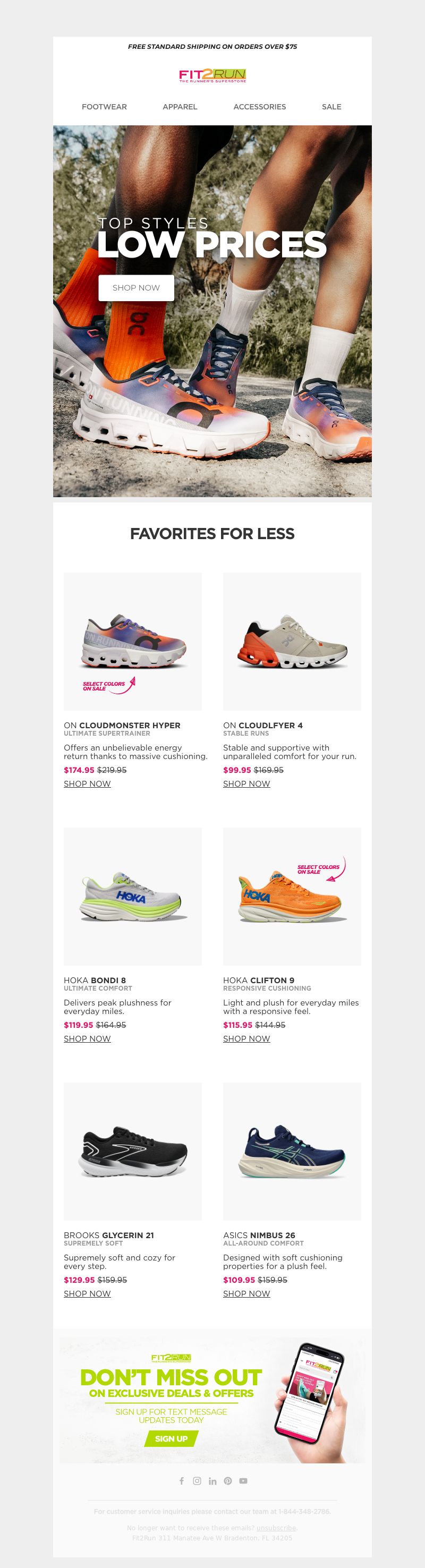Shop Now link for Cloudmonster Hyper
425x1568 pixels.
click(87, 783)
